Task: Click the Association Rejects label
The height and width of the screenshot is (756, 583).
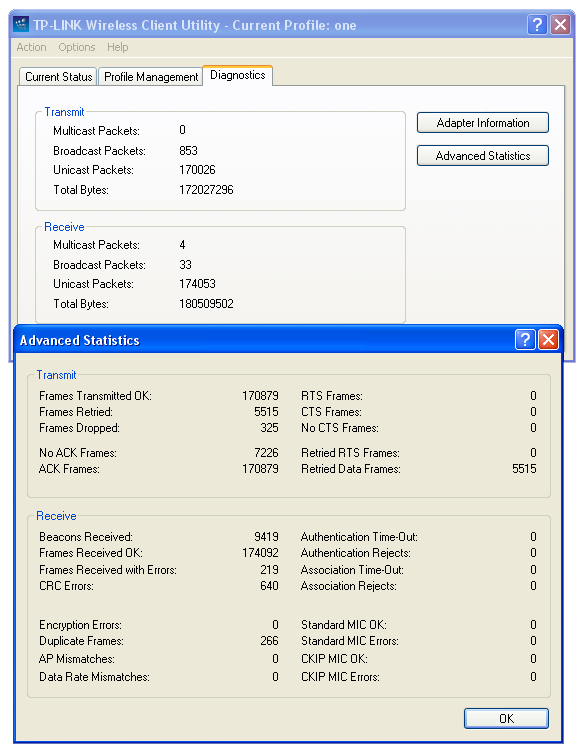Action: [349, 585]
